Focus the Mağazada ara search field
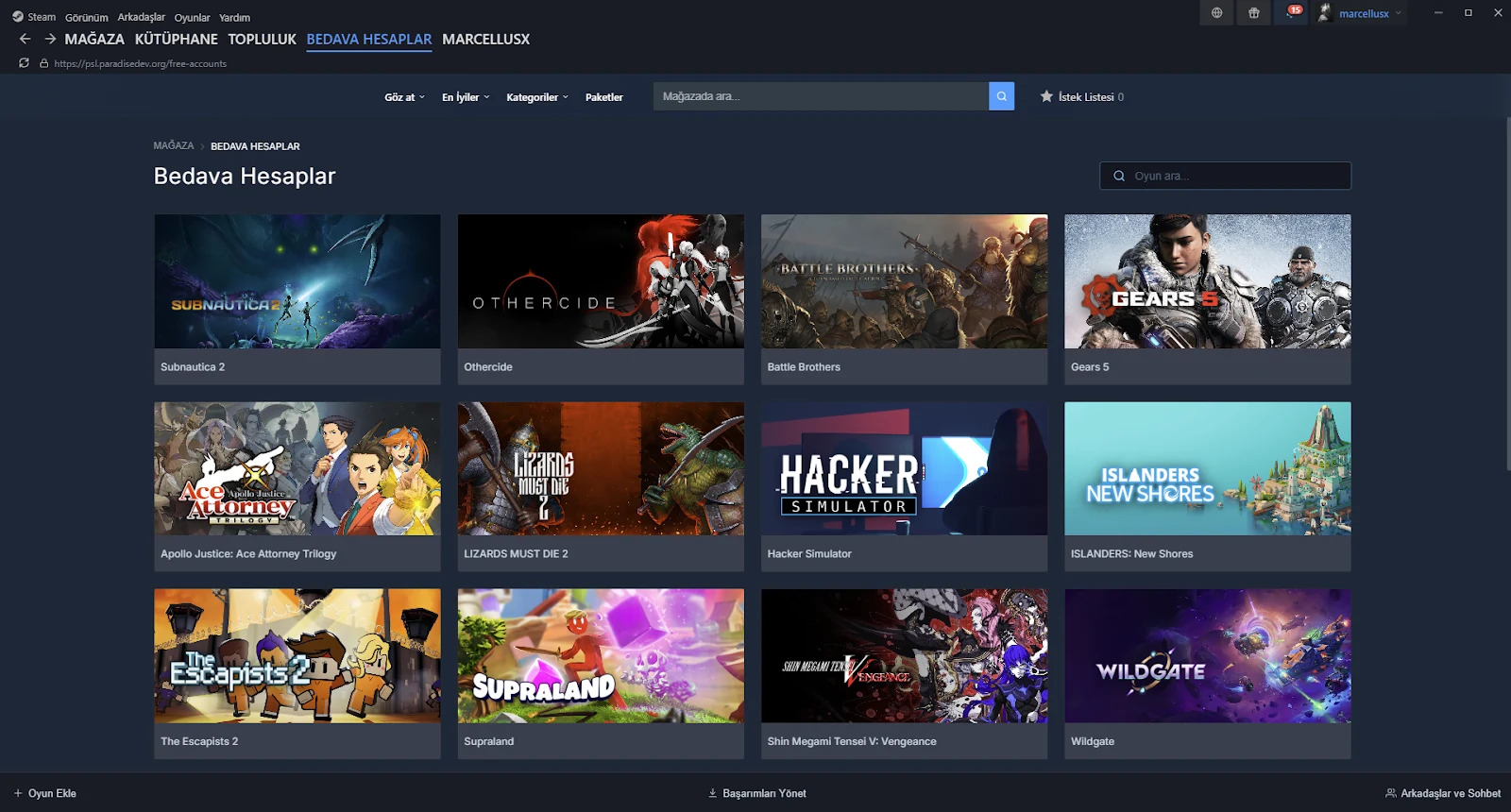Screen dimensions: 1511x812 821,96
